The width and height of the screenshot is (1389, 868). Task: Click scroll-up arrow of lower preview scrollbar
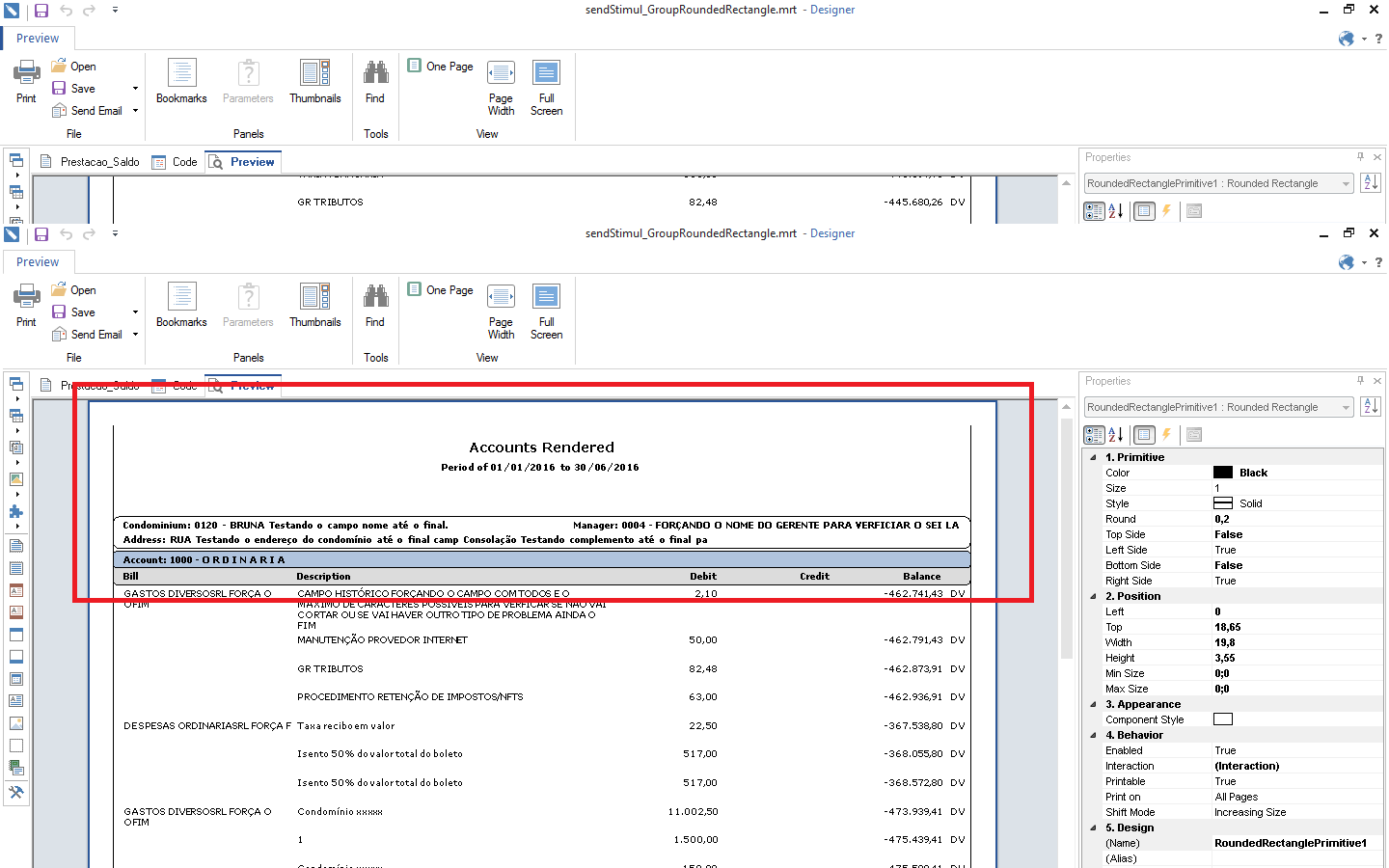[1066, 407]
